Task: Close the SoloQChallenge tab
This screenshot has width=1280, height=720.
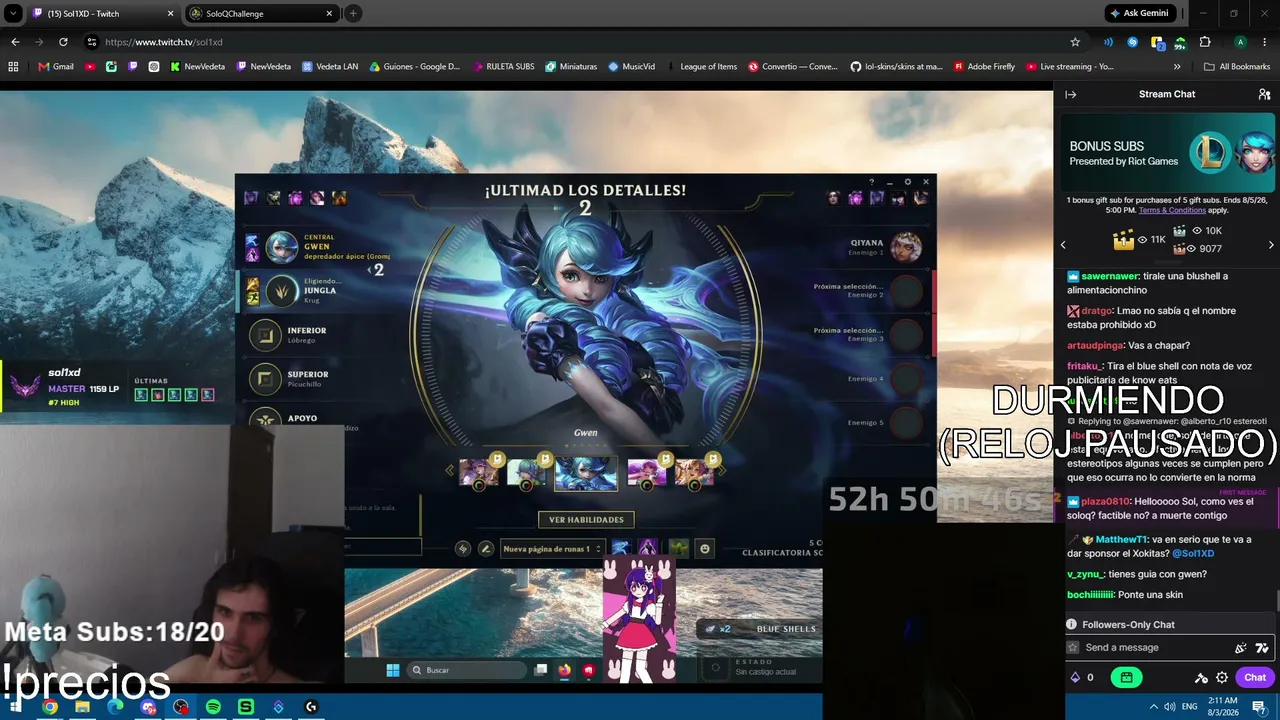Action: (x=330, y=14)
